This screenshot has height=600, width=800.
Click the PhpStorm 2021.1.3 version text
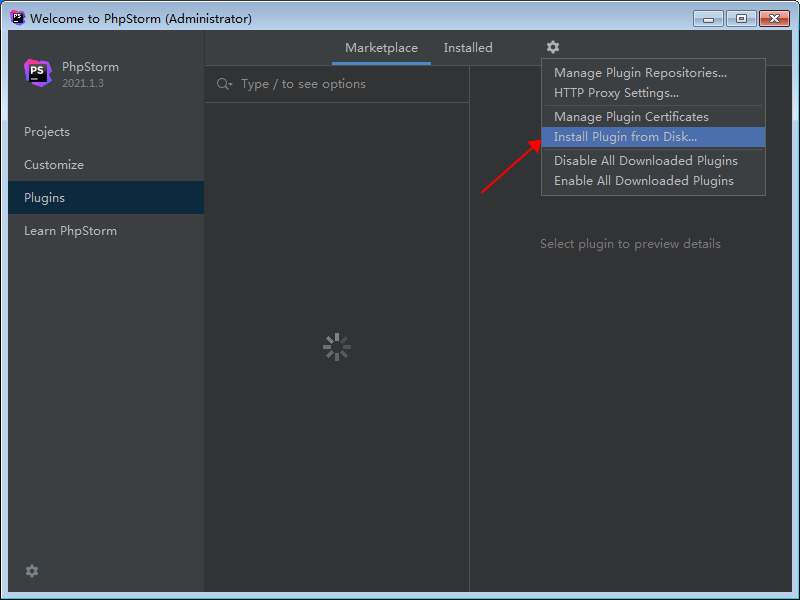tap(83, 83)
